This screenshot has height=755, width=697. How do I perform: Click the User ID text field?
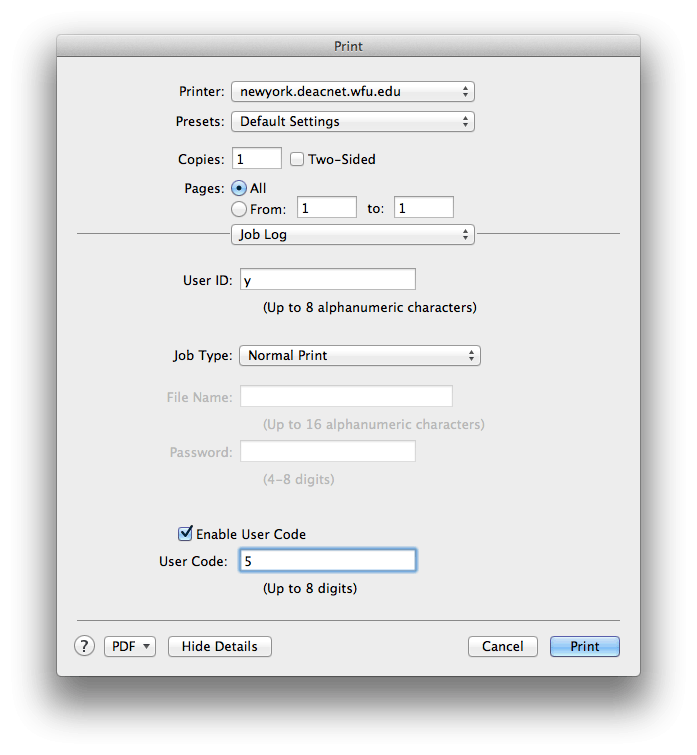(x=328, y=279)
